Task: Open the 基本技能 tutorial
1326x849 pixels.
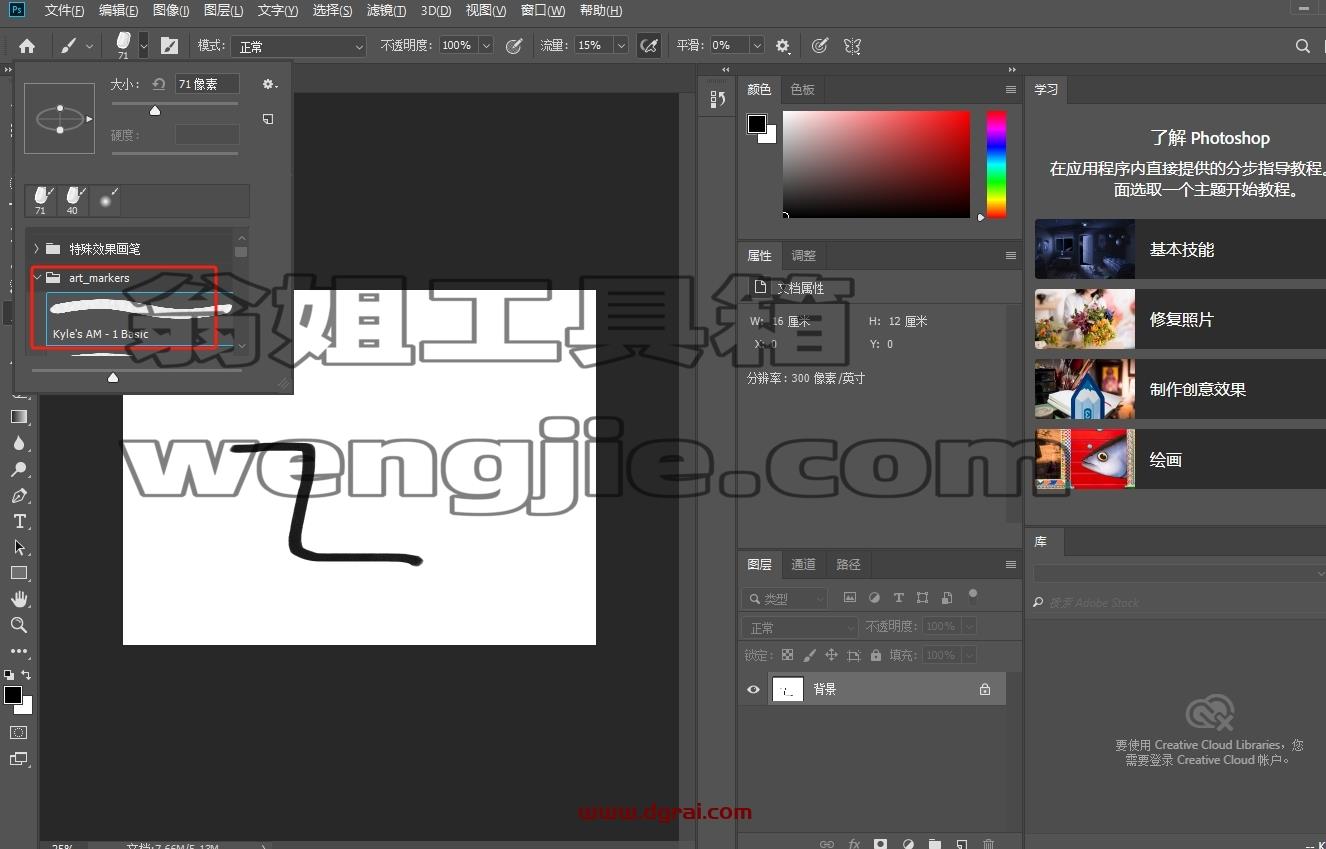Action: (x=1180, y=249)
